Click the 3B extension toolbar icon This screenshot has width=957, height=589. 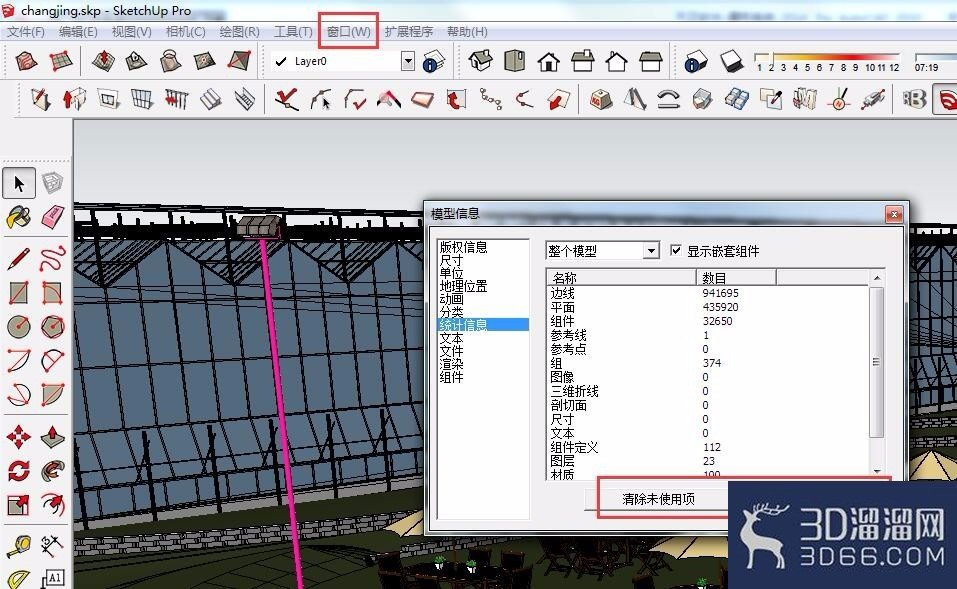click(914, 99)
